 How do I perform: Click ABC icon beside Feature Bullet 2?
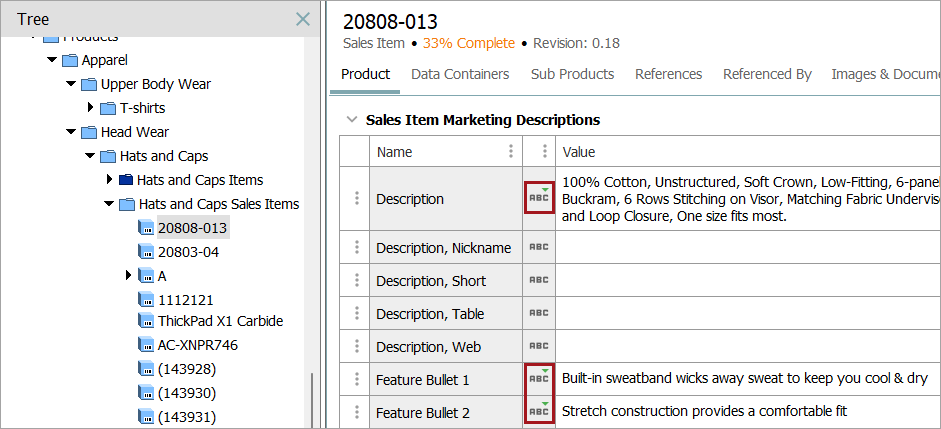click(539, 411)
